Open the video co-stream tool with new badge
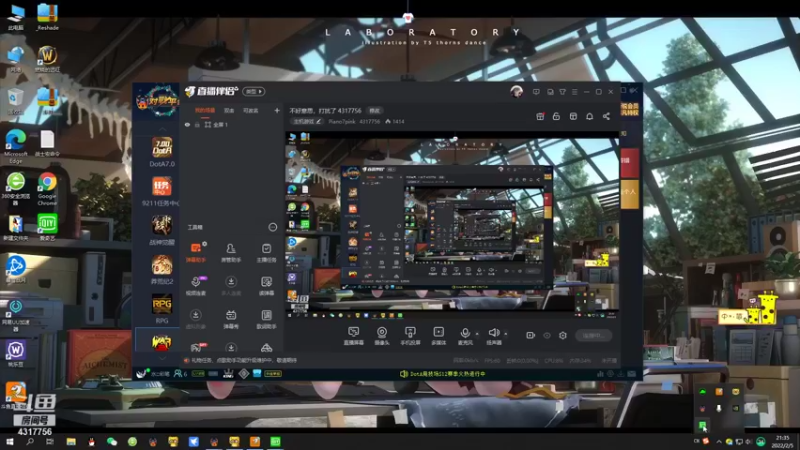Image resolution: width=800 pixels, height=450 pixels. pos(196,285)
